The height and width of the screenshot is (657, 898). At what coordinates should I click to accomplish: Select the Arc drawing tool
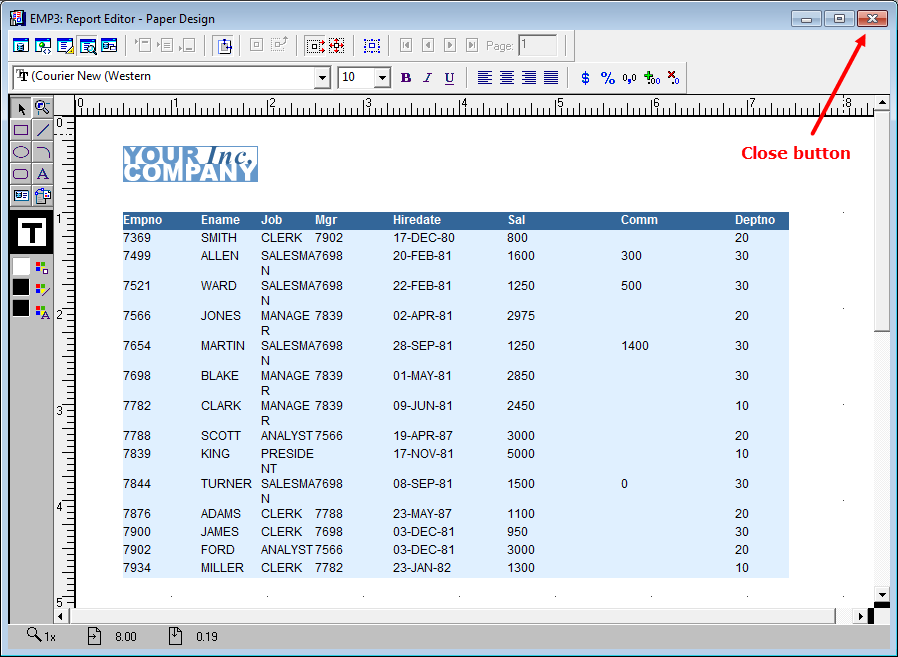42,152
